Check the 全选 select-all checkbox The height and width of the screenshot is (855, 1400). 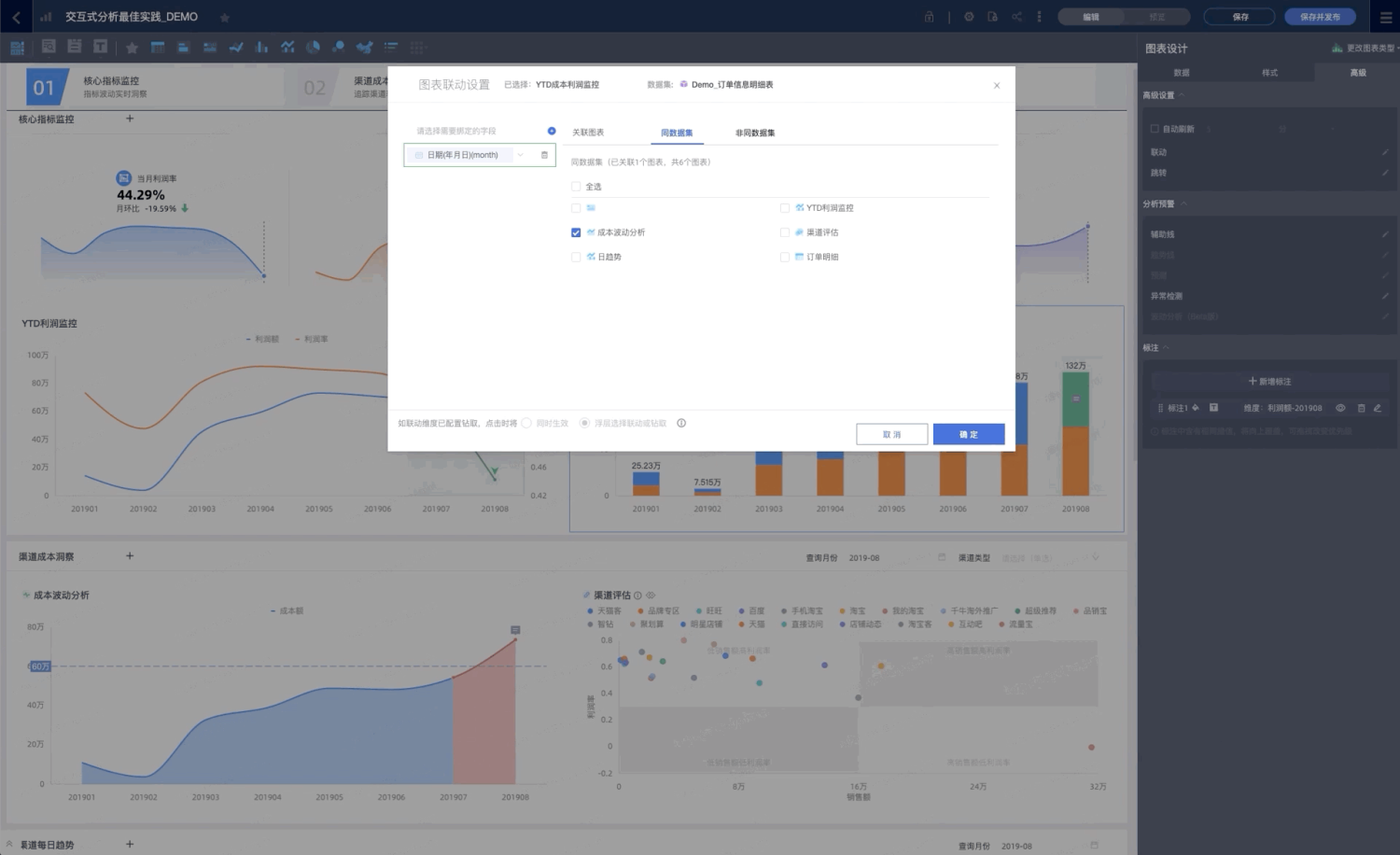(x=576, y=187)
